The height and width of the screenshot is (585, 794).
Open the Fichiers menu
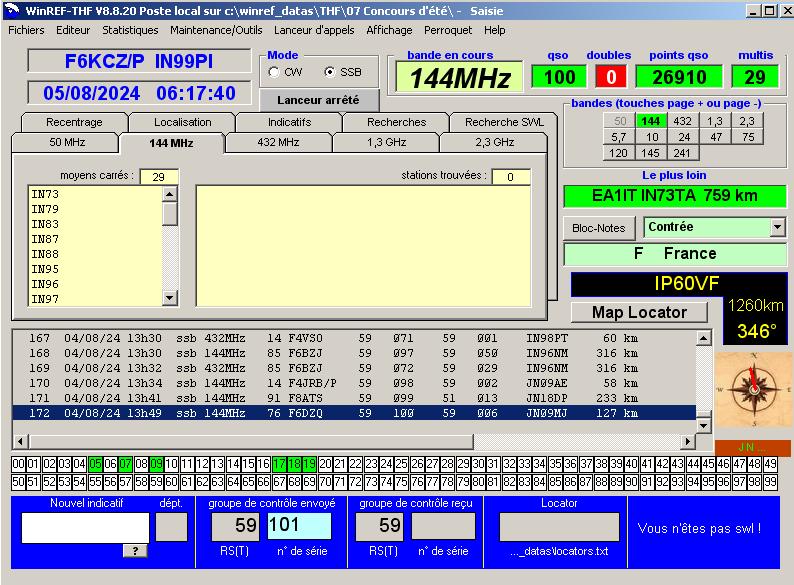tap(26, 30)
